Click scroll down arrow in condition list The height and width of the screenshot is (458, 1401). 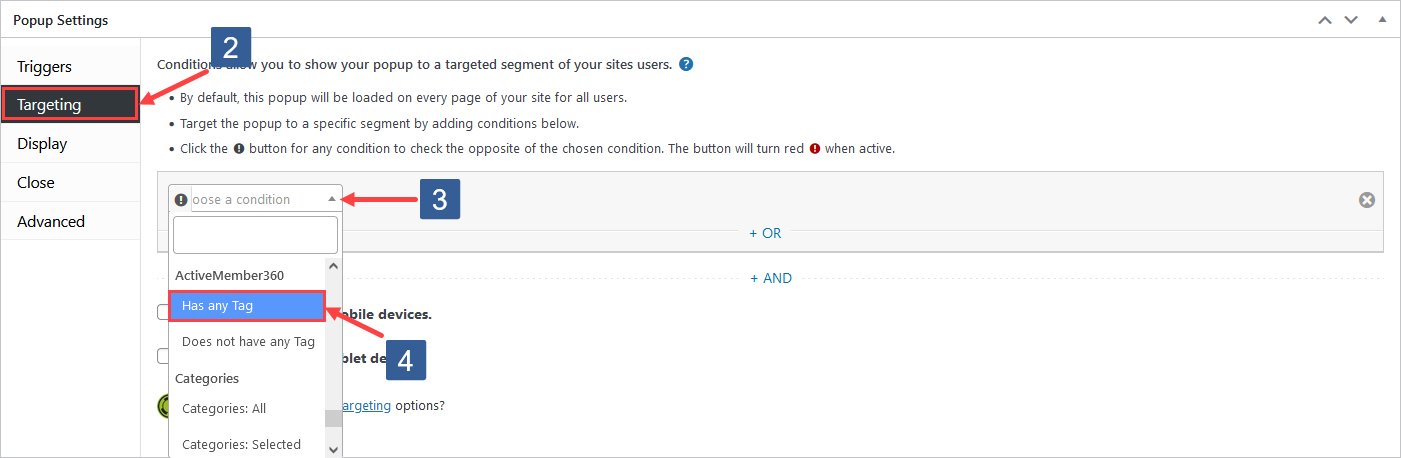coord(334,449)
